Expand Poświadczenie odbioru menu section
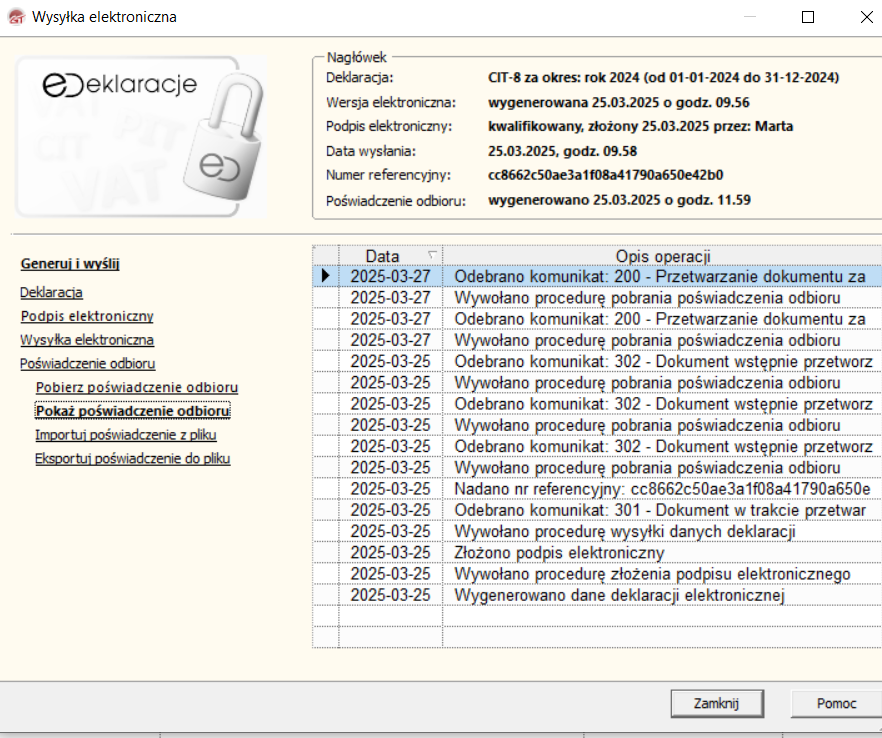The image size is (882, 738). pos(87,364)
